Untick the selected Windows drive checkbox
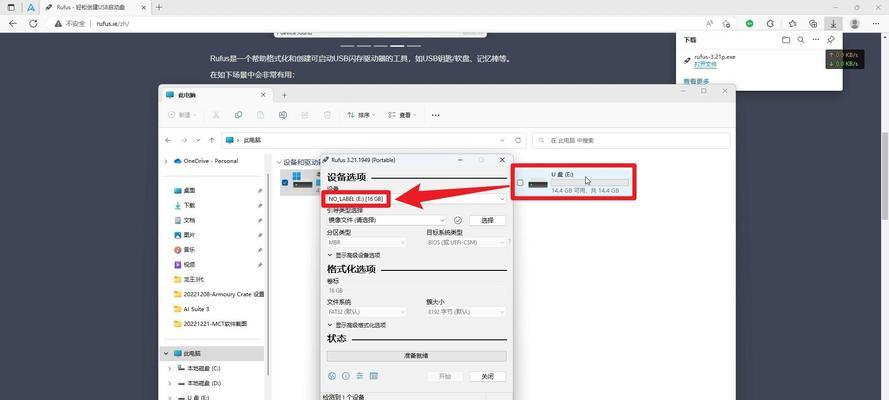 pos(285,182)
